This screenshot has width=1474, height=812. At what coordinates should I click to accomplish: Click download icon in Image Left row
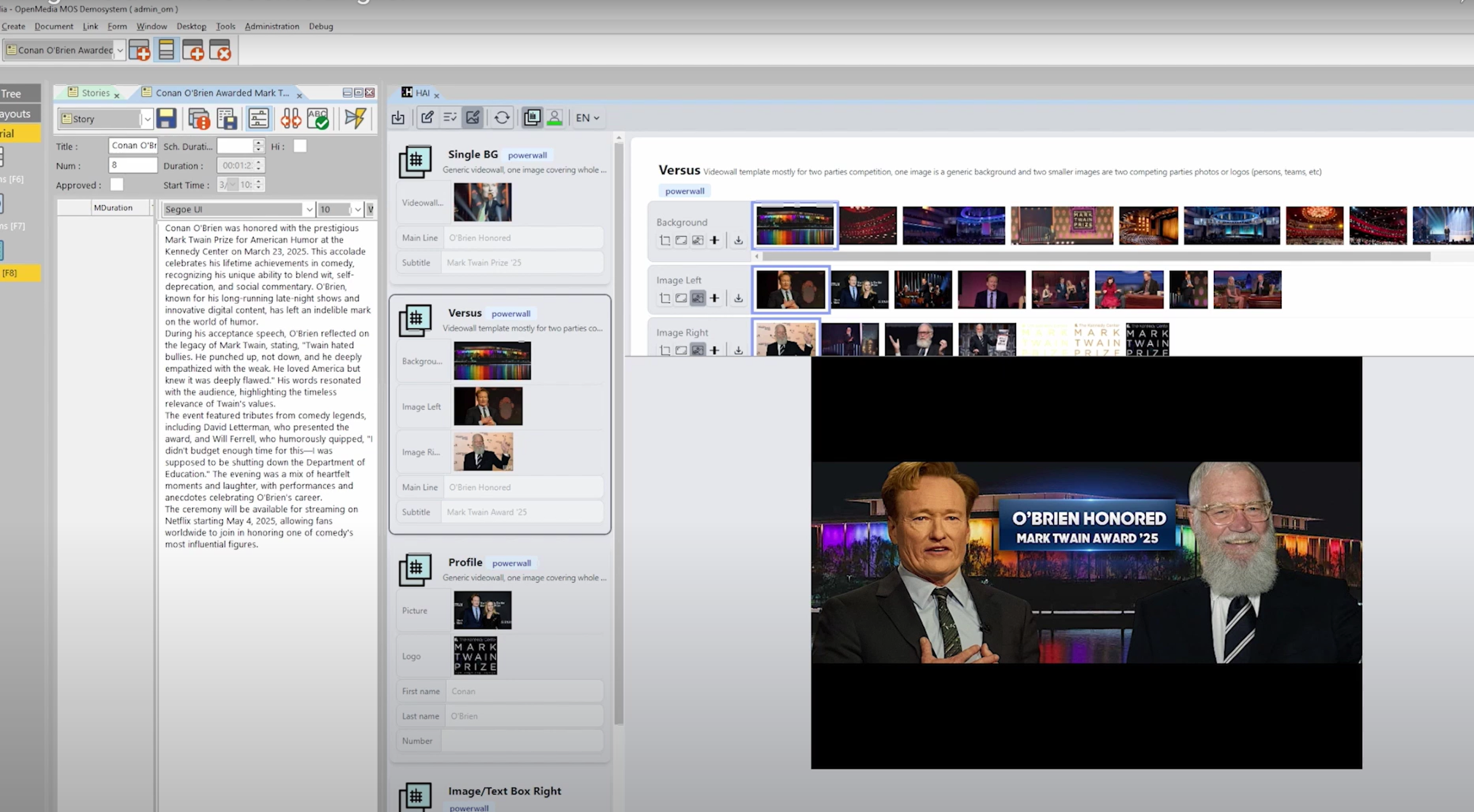738,298
